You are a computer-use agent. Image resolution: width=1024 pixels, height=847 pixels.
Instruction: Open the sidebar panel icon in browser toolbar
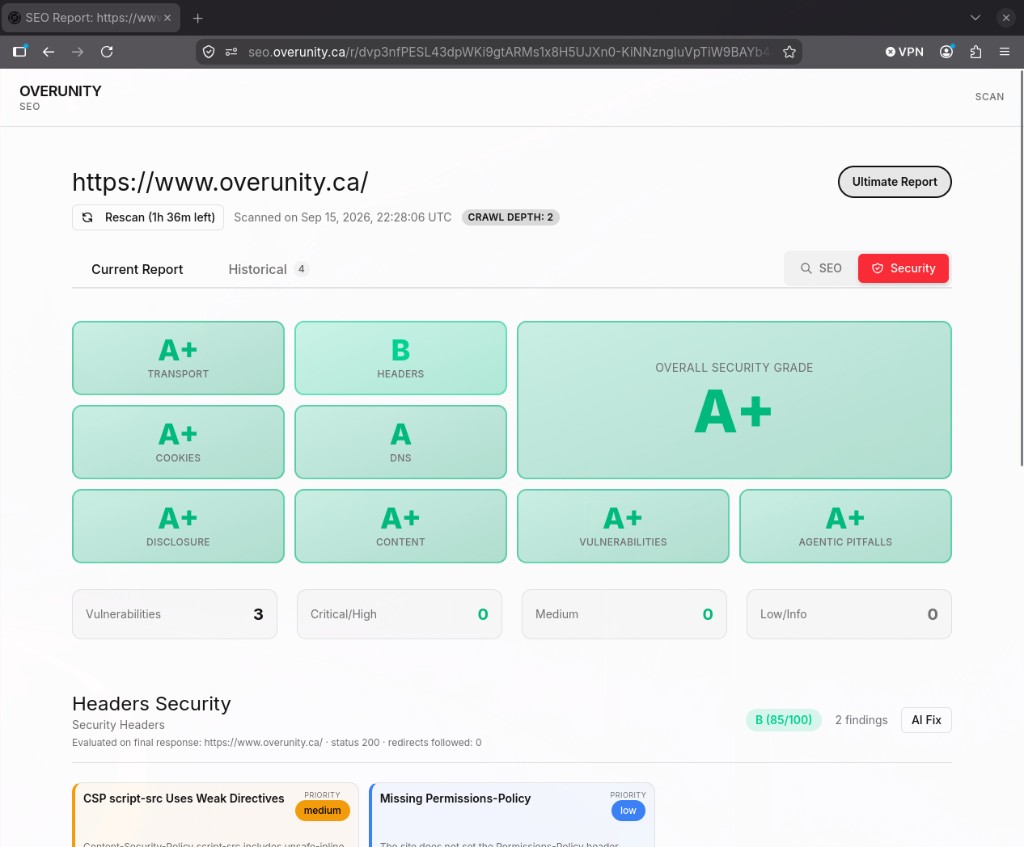[20, 52]
